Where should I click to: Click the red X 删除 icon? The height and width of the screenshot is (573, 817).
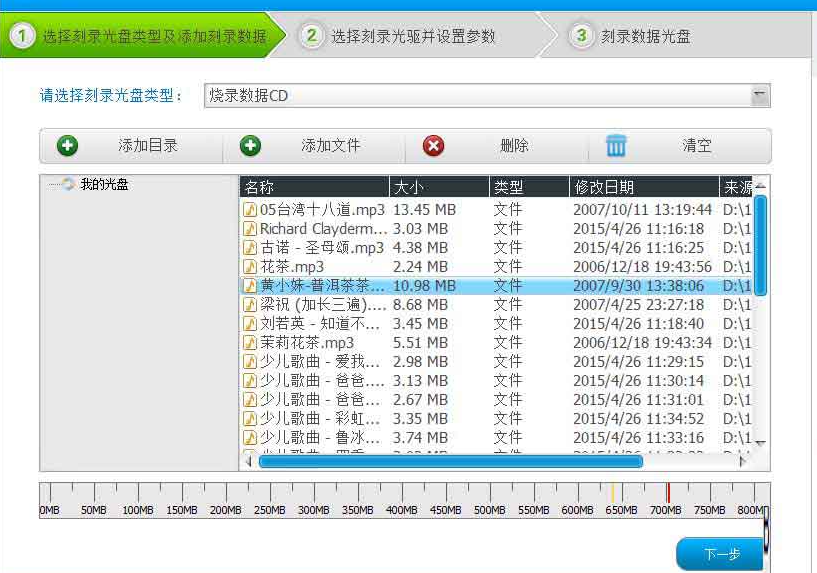(433, 146)
